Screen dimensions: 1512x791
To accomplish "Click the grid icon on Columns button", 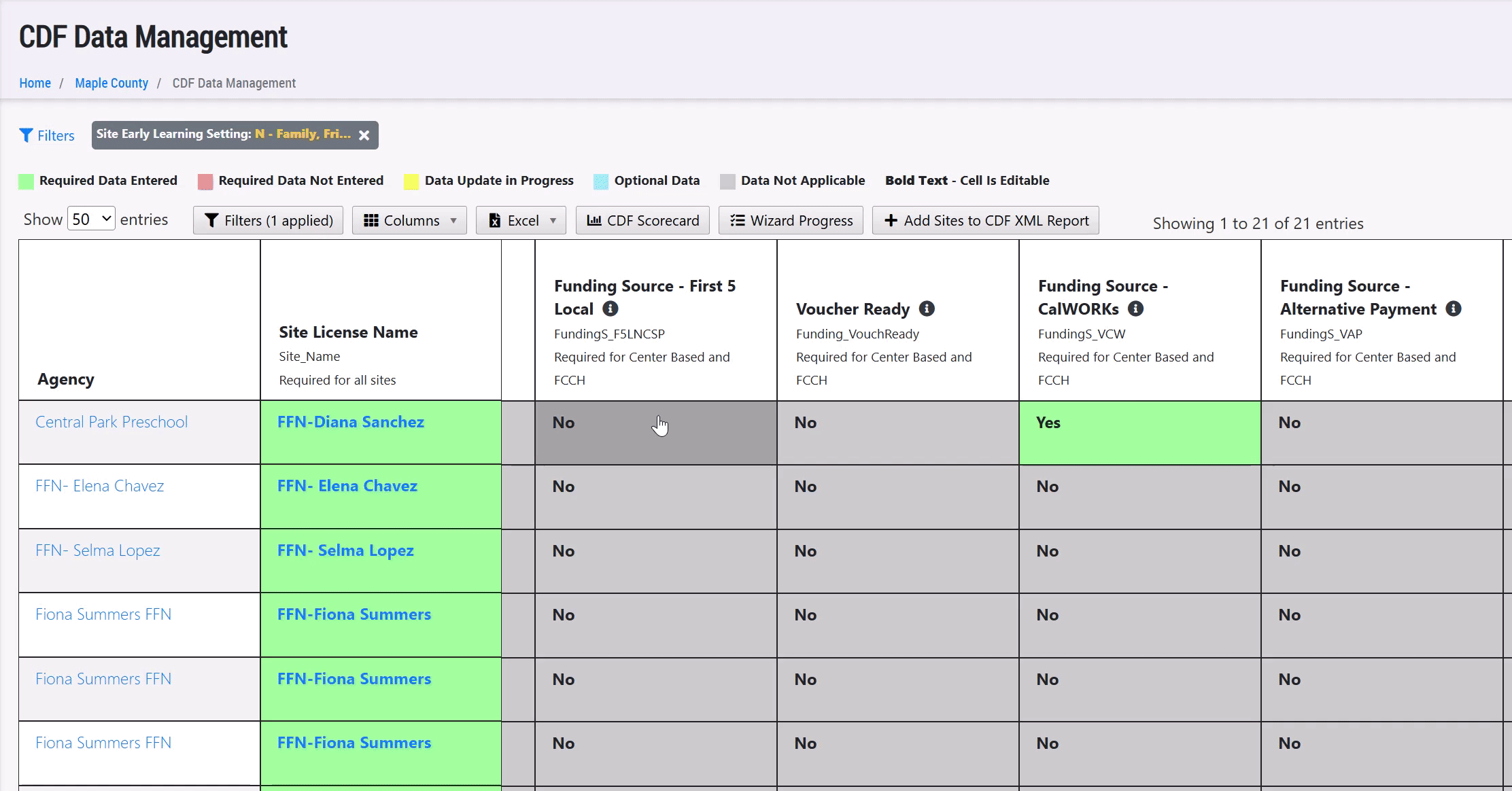I will click(x=371, y=221).
